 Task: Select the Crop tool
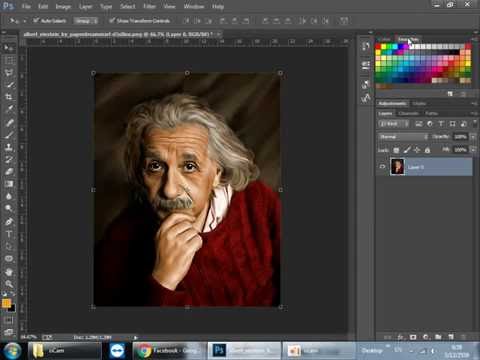(9, 97)
